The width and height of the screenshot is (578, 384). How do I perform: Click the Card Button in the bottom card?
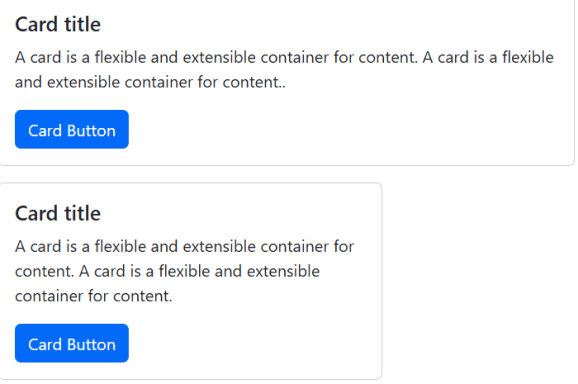tap(72, 343)
